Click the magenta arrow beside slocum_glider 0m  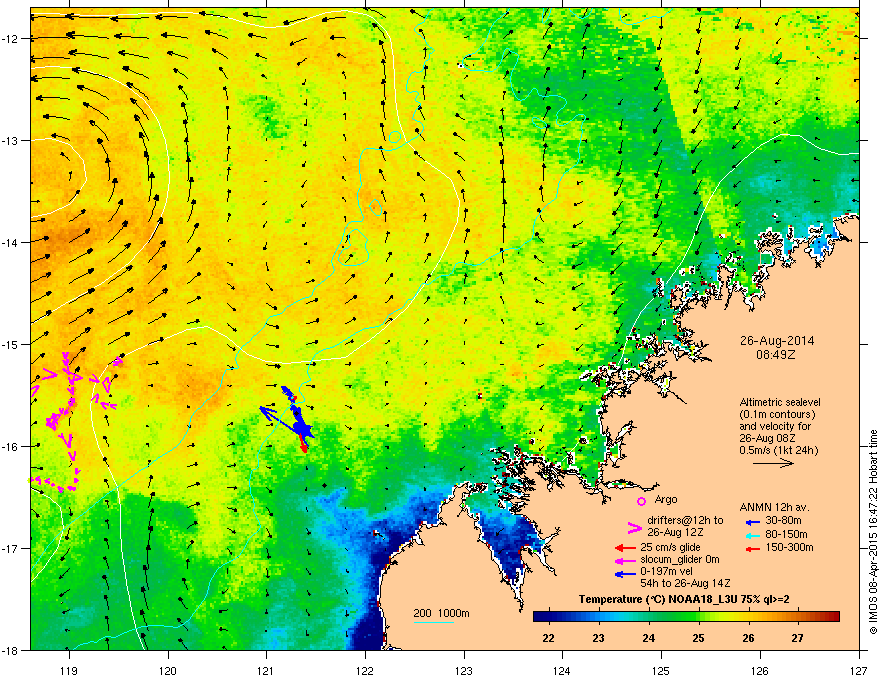(625, 560)
